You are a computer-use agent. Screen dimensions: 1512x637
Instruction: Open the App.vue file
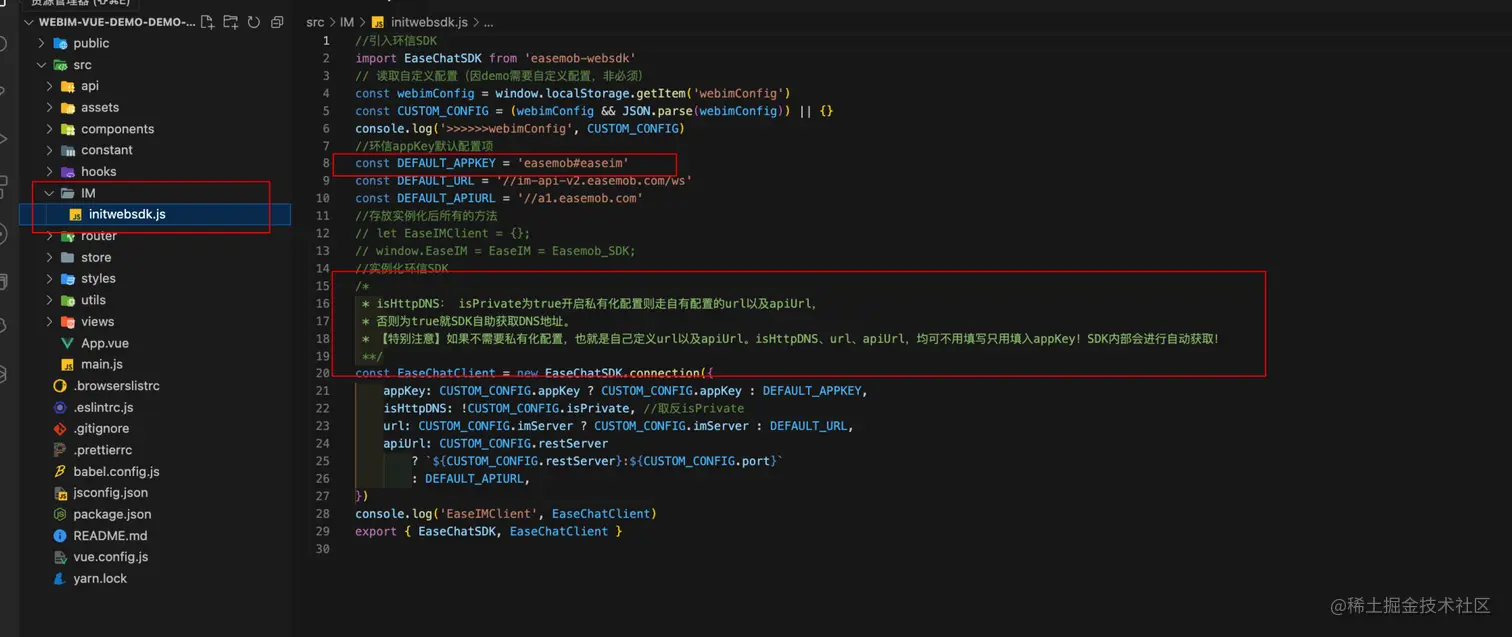point(105,343)
